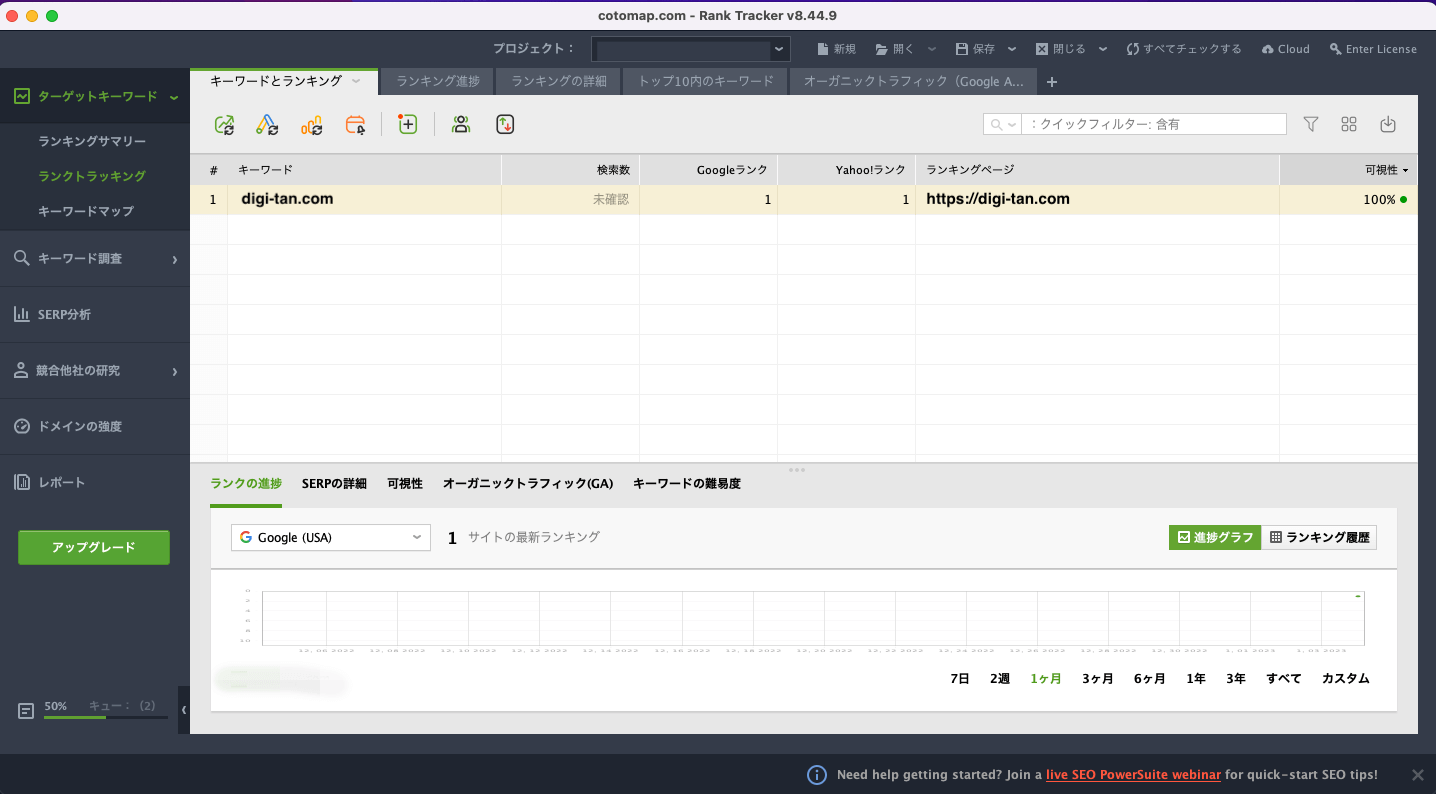This screenshot has height=794, width=1436.
Task: Expand the 競合他社の研究 section
Action: pyautogui.click(x=175, y=371)
